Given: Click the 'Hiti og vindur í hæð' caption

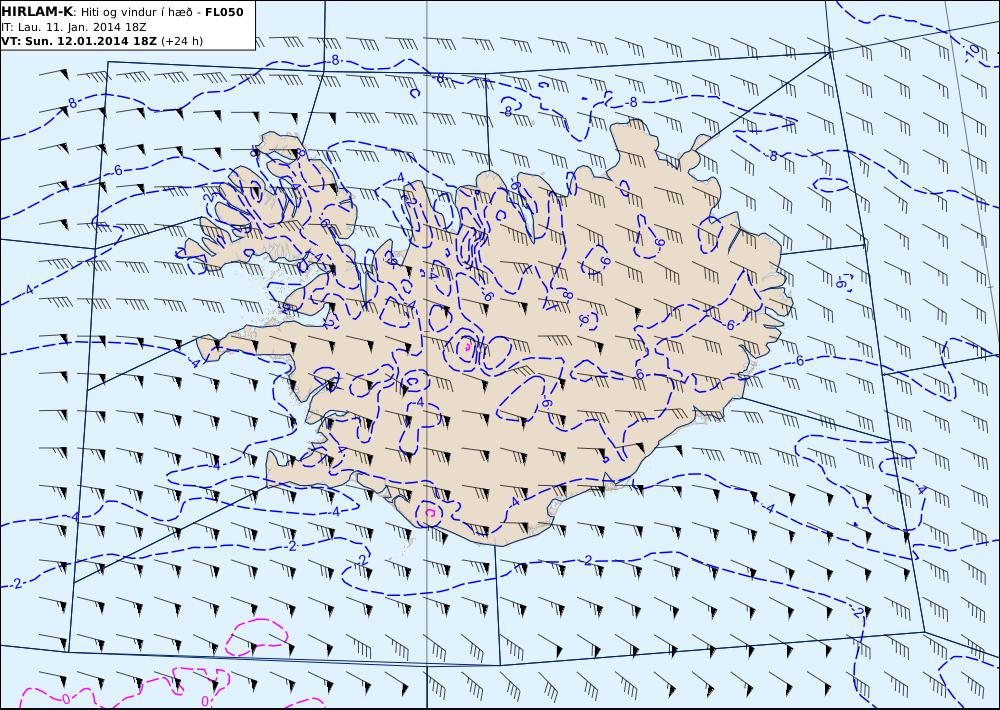Looking at the screenshot, I should pyautogui.click(x=138, y=12).
